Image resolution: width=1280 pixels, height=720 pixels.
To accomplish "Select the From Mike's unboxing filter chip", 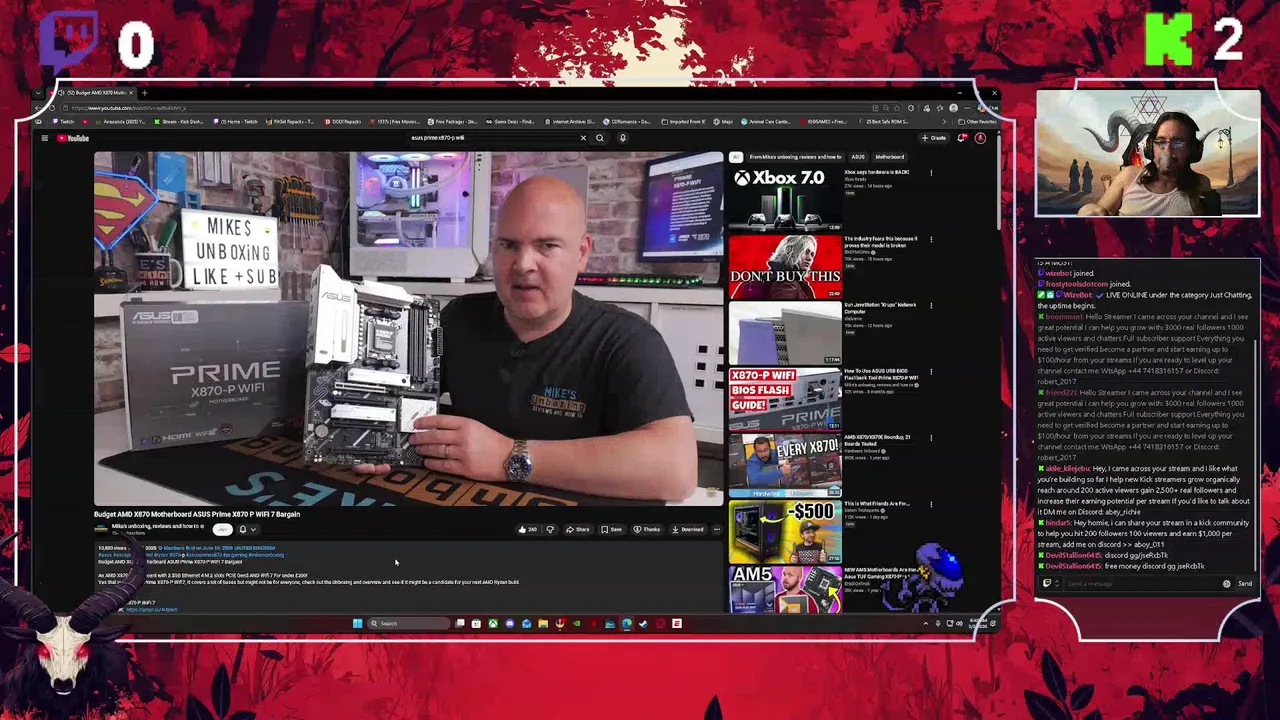I will point(795,157).
